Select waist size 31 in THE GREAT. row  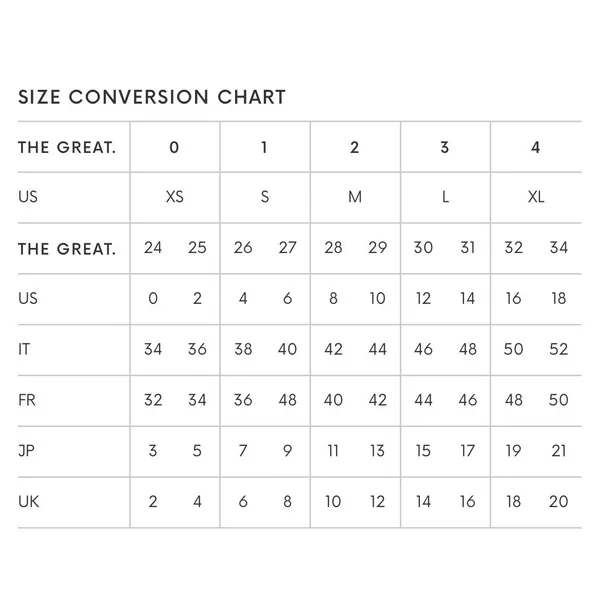(468, 248)
